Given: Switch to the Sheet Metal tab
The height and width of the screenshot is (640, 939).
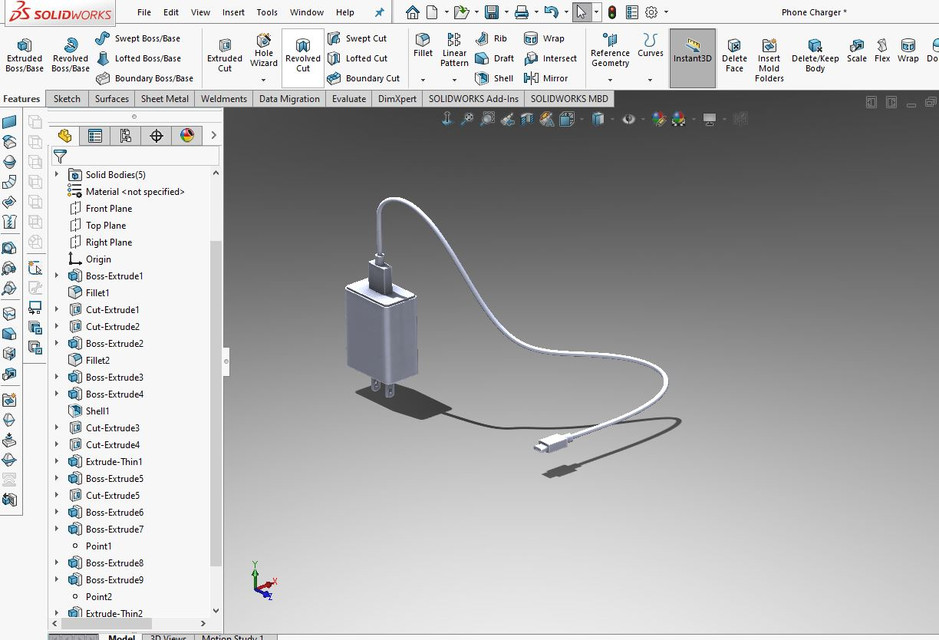Looking at the screenshot, I should 165,98.
